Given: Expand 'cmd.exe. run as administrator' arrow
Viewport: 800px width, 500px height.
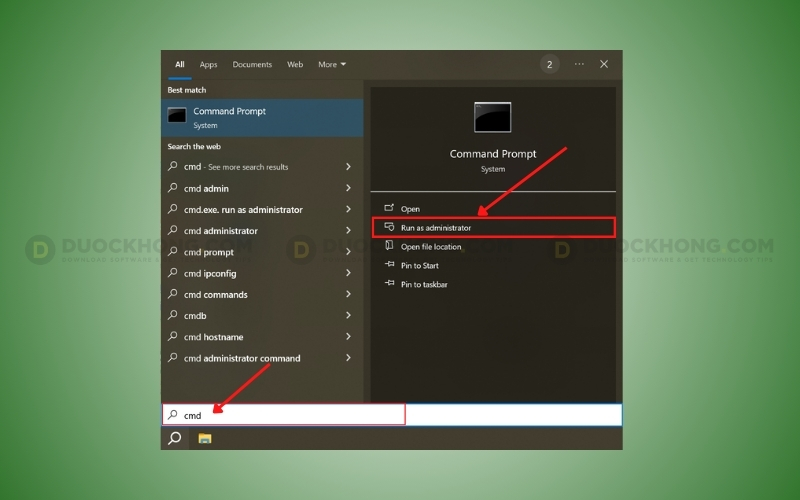Looking at the screenshot, I should [348, 209].
